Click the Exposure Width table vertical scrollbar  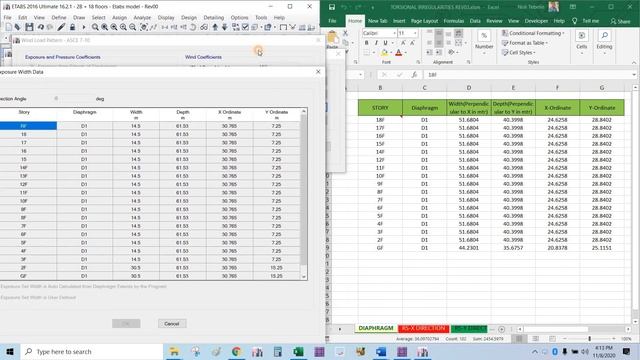coord(304,194)
